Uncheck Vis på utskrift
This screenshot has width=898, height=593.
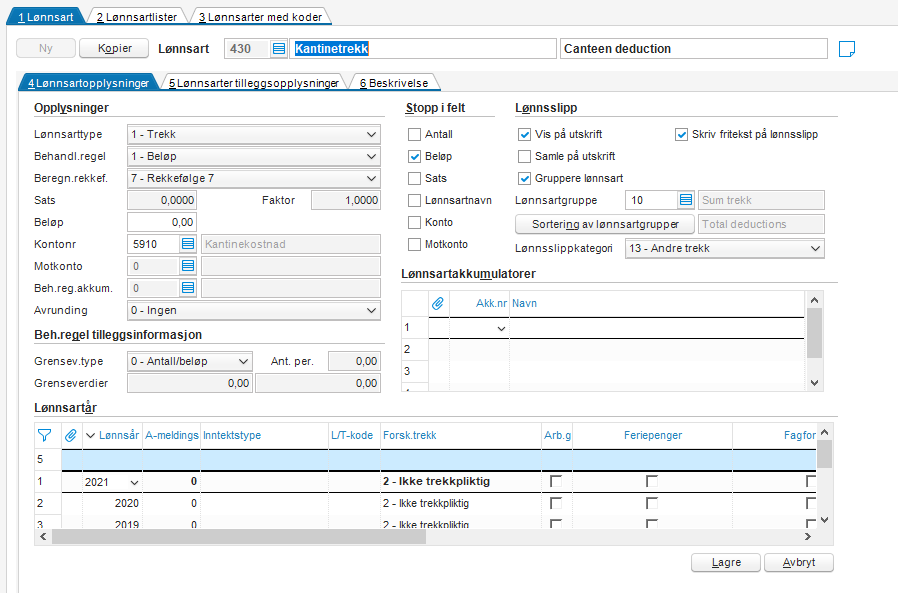tap(525, 134)
